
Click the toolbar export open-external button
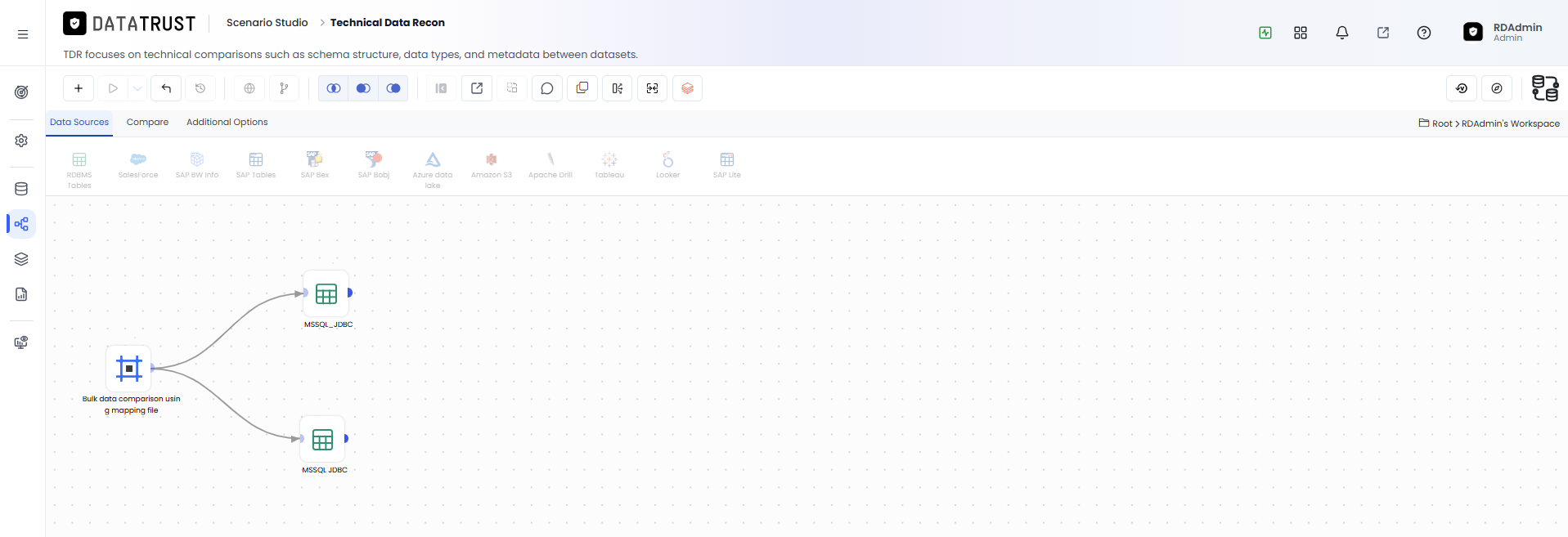coord(477,88)
